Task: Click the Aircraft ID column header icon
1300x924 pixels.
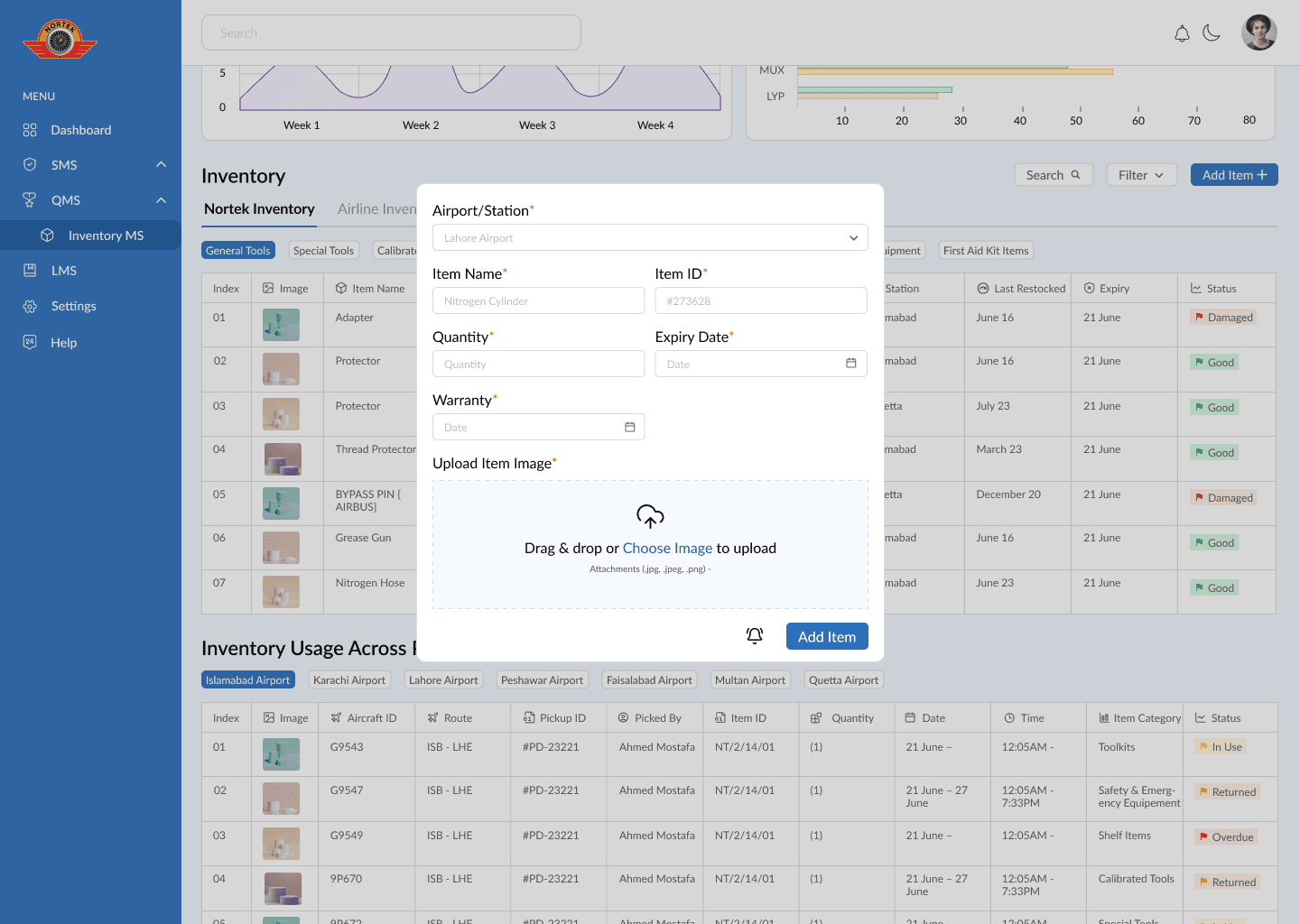Action: [336, 717]
